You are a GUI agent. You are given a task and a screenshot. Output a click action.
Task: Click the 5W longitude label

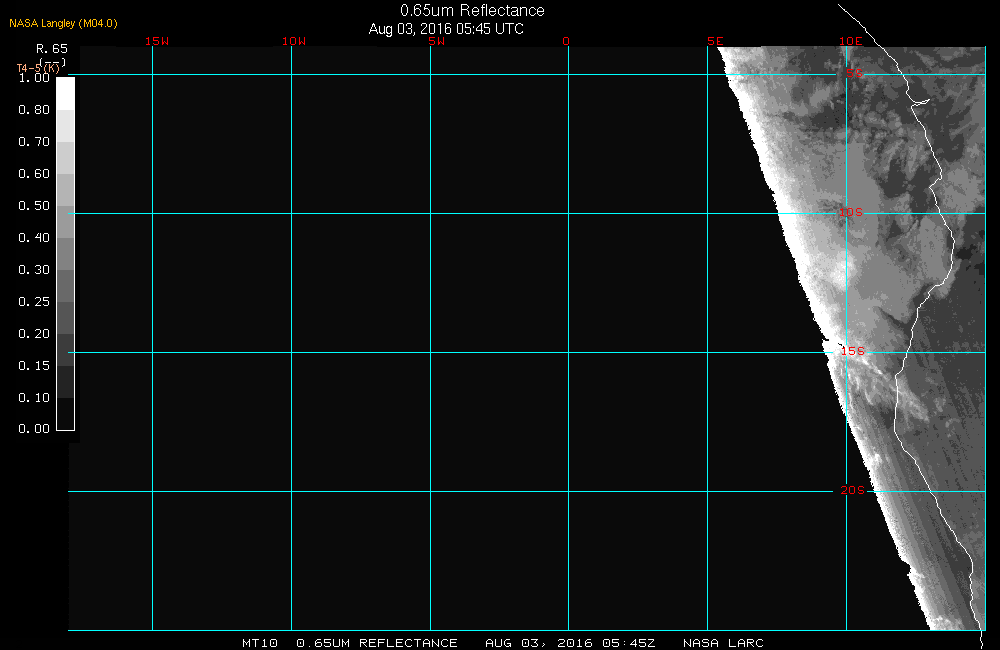coord(435,42)
